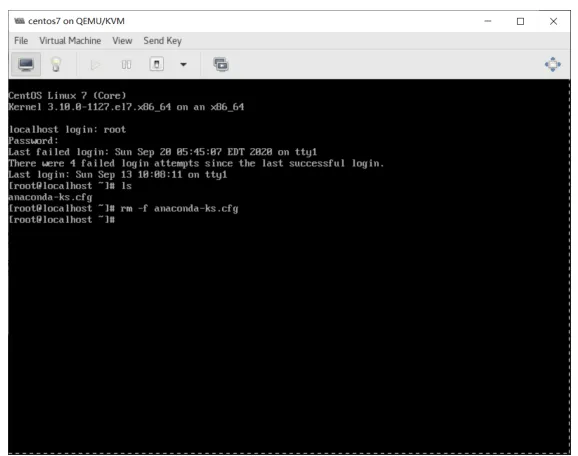Show the graphical console view
The width and height of the screenshot is (578, 456).
(x=26, y=65)
